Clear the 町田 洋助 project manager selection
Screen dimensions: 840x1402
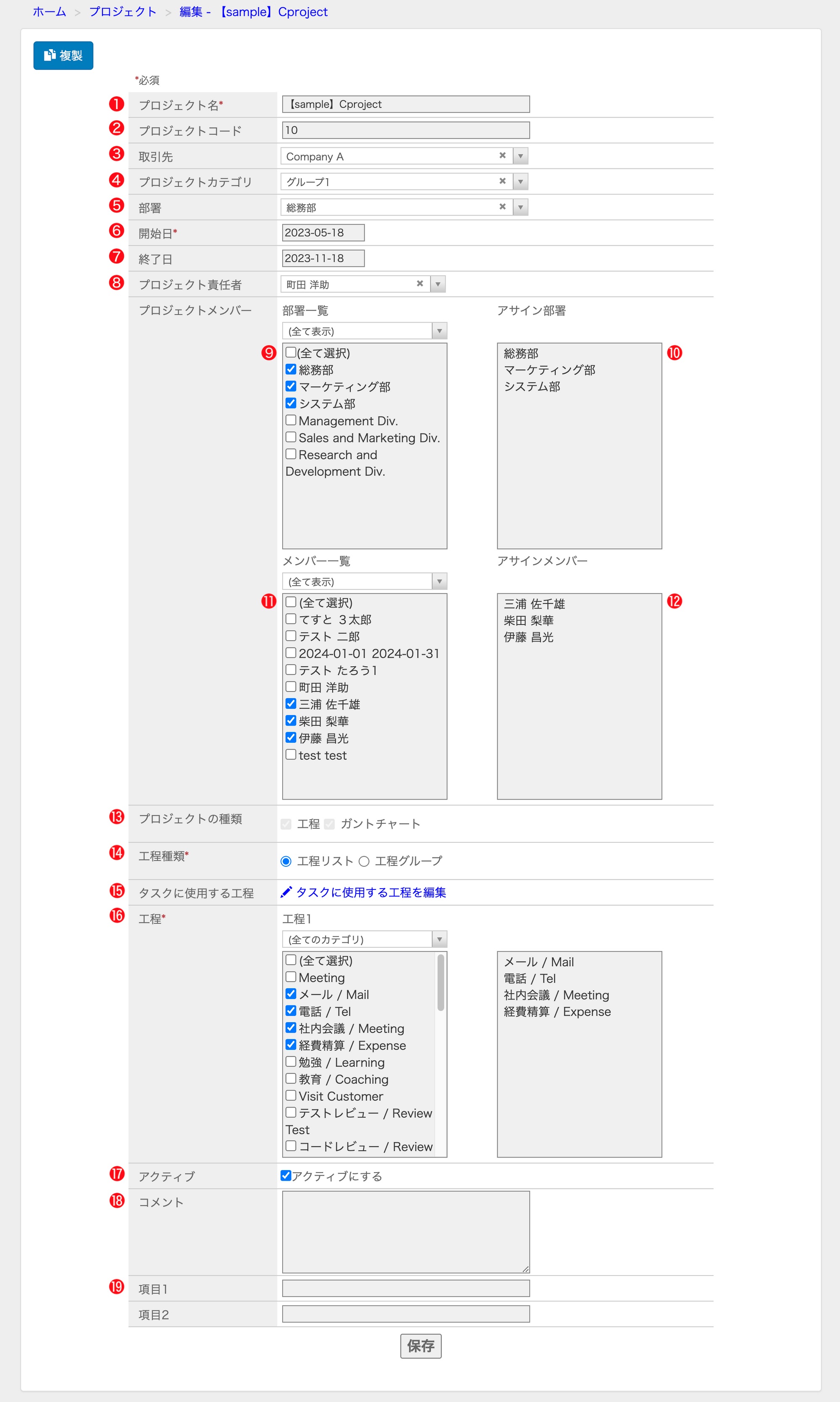point(420,284)
